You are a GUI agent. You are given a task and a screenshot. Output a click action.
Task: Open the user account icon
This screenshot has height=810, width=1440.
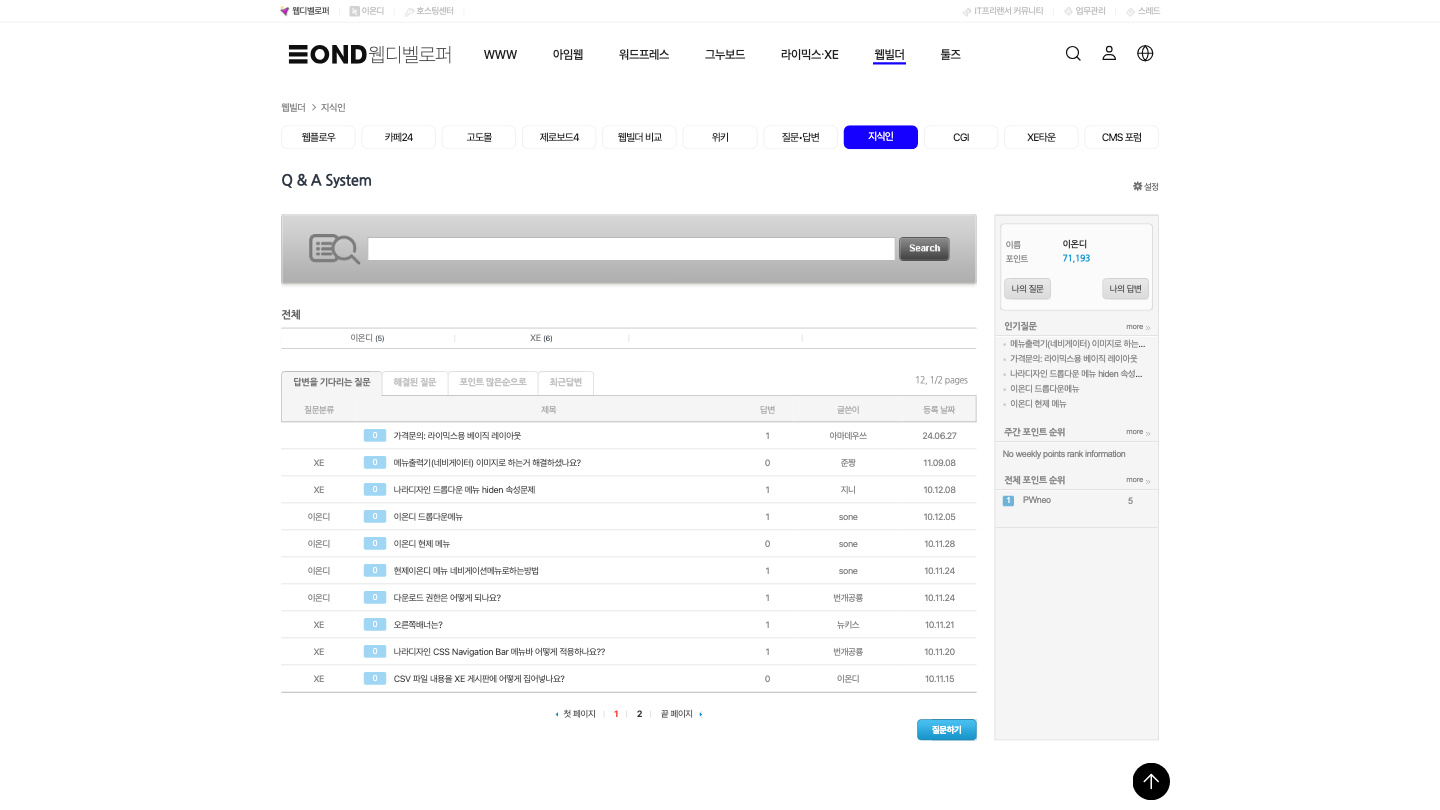(x=1109, y=54)
